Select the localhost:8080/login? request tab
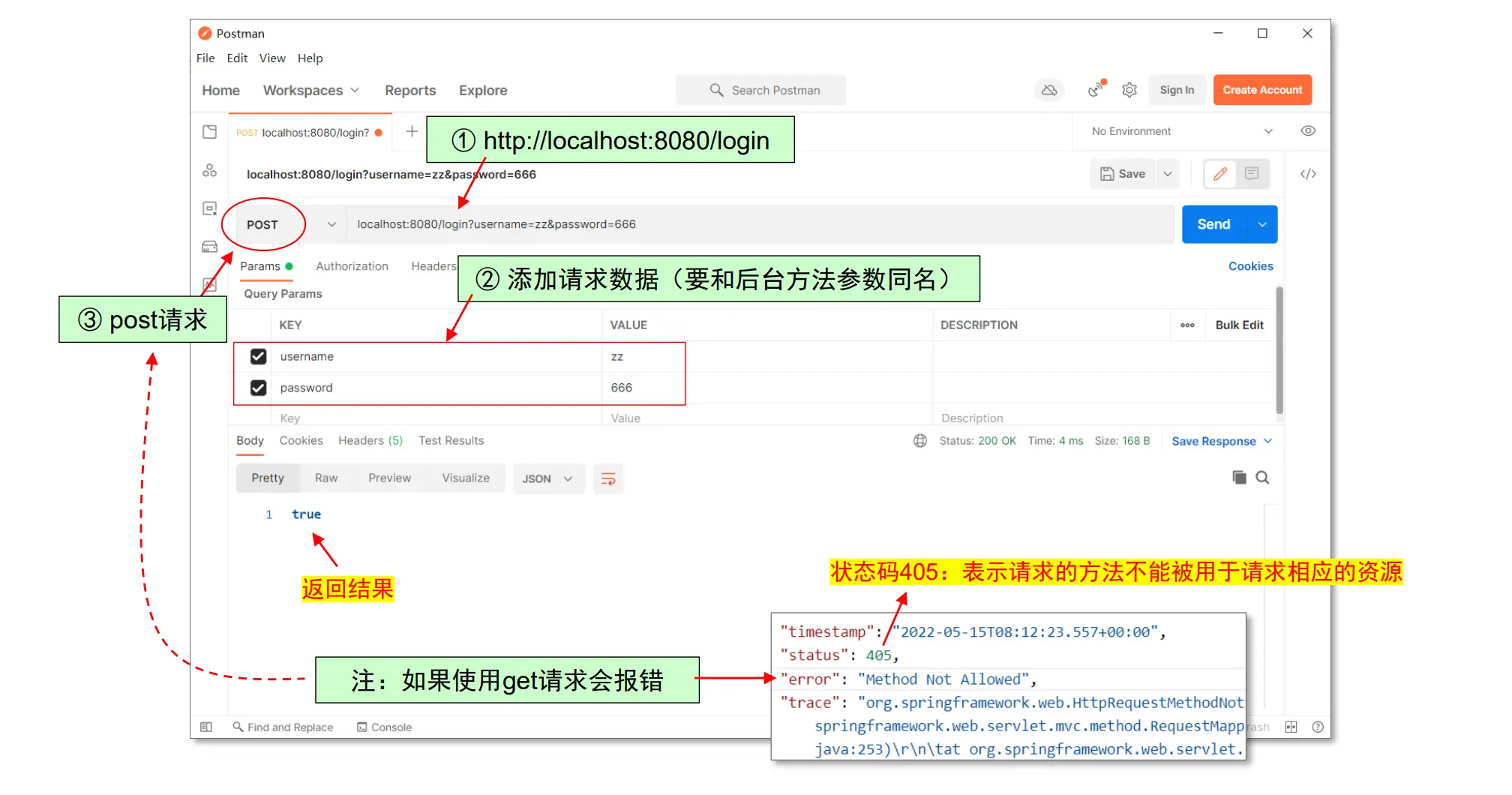Image resolution: width=1512 pixels, height=795 pixels. click(x=310, y=132)
